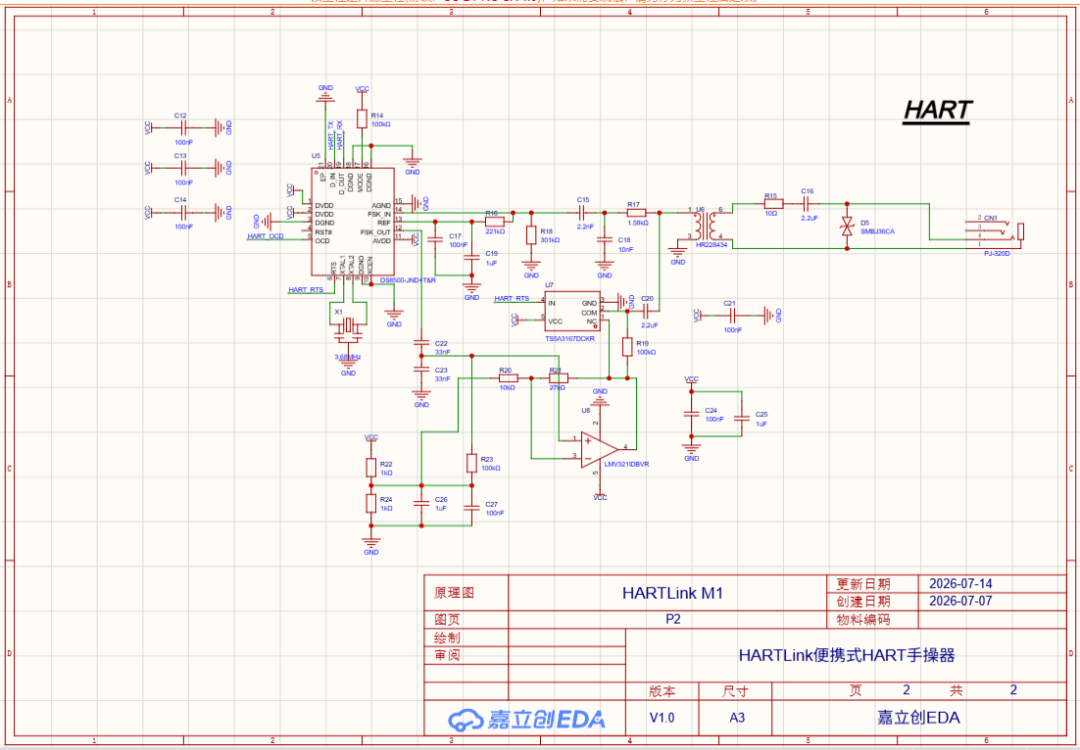
Task: Click the update date 2026-07-14
Action: click(961, 583)
